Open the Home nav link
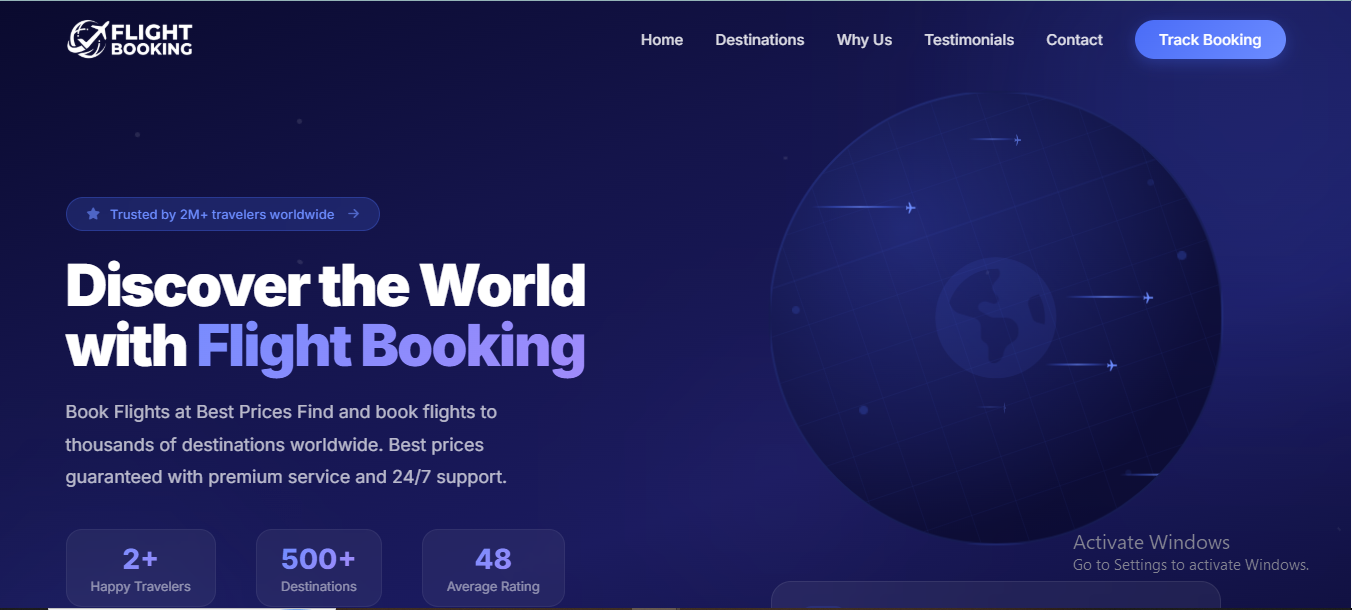Viewport: 1352px width, 610px height. [662, 40]
